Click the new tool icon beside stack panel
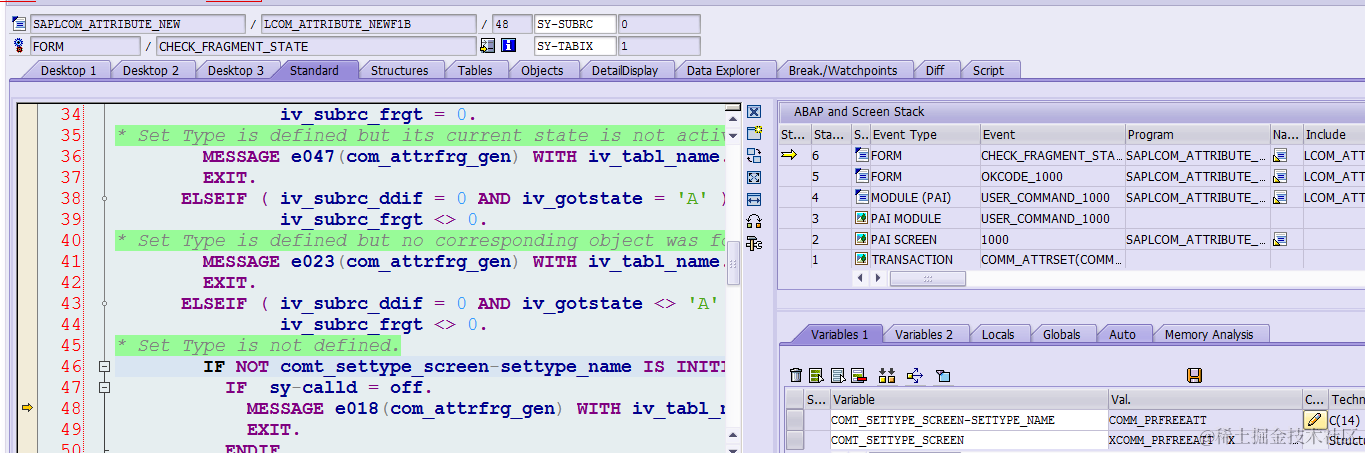Screen dimensions: 1365x453 coord(754,133)
